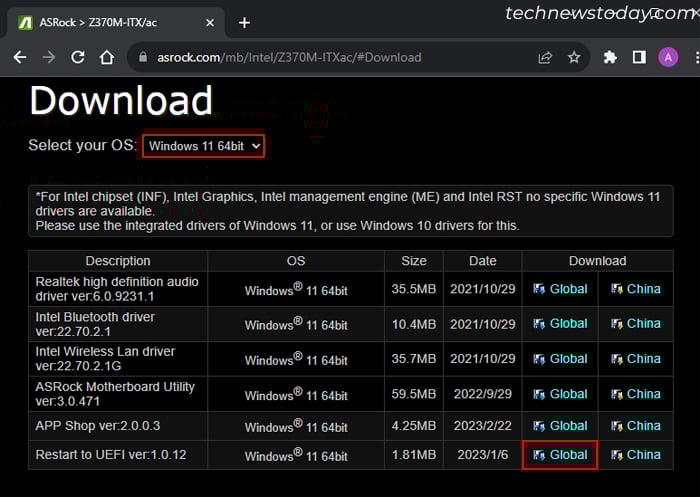
Task: Click the 1.81MB size cell
Action: [414, 455]
